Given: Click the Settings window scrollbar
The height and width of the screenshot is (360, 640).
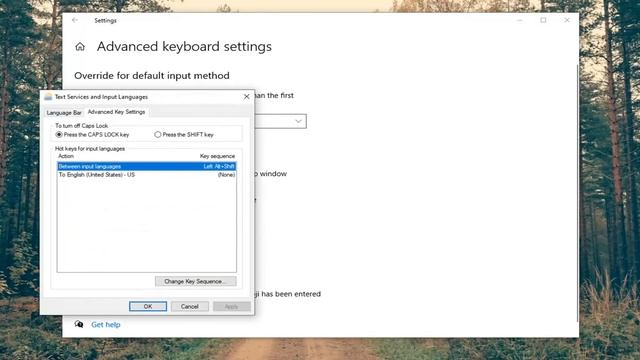Looking at the screenshot, I should click(x=578, y=194).
